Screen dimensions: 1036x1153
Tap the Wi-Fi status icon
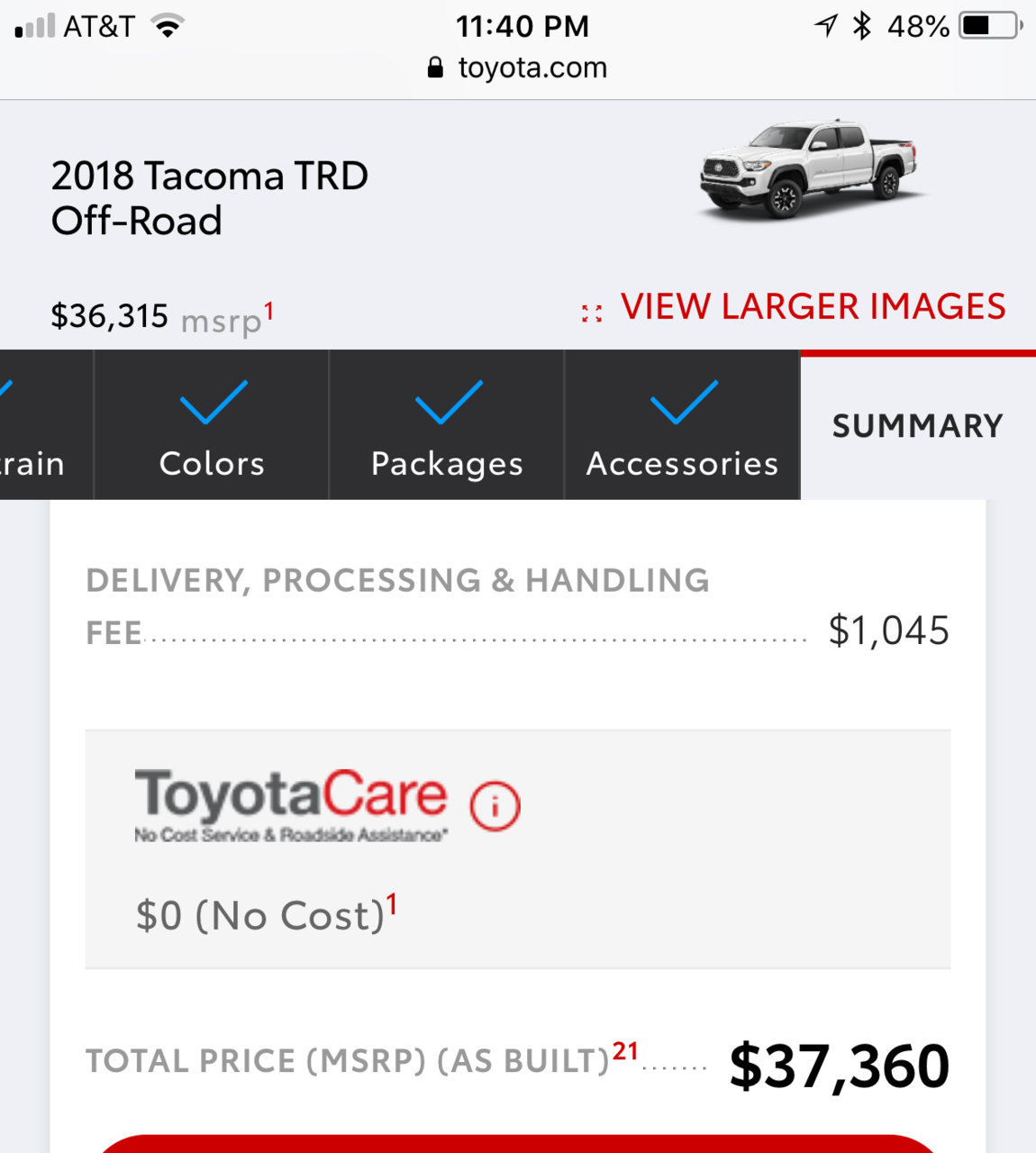click(x=168, y=26)
